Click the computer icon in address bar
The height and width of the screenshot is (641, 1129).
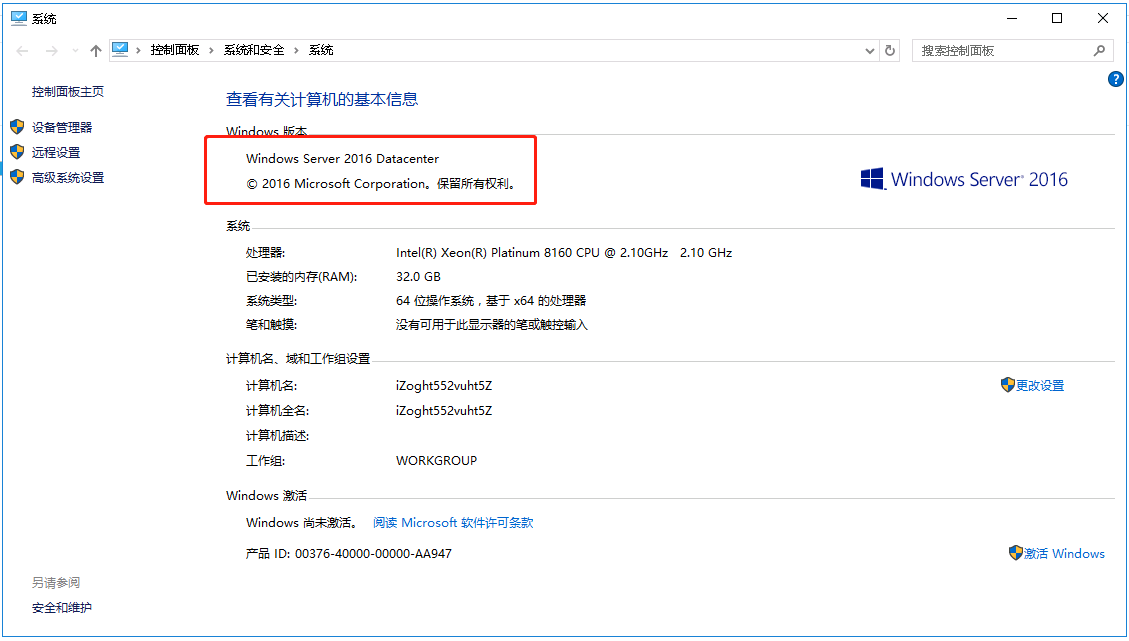pyautogui.click(x=120, y=50)
